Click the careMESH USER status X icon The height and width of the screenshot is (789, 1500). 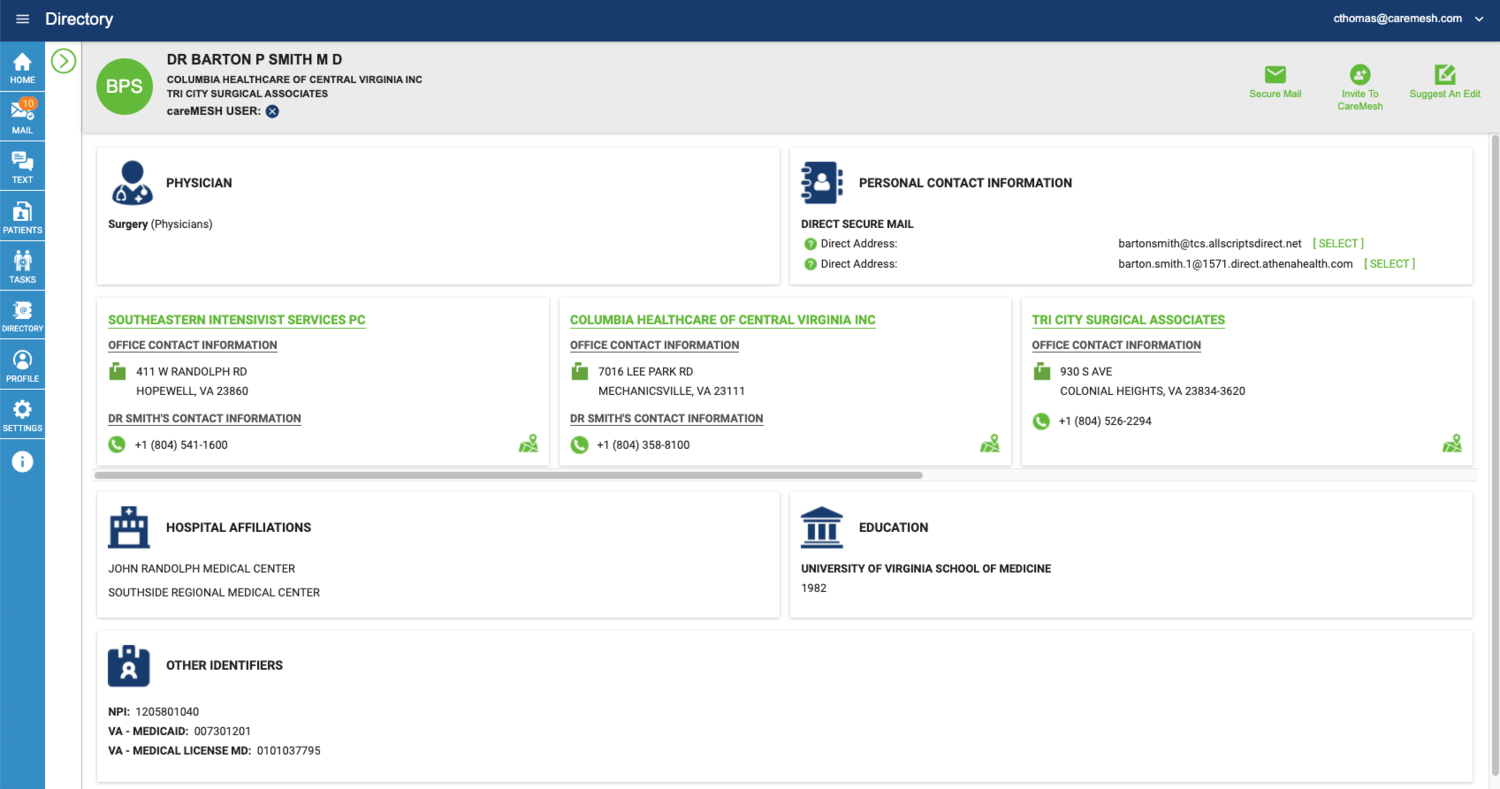tap(272, 111)
